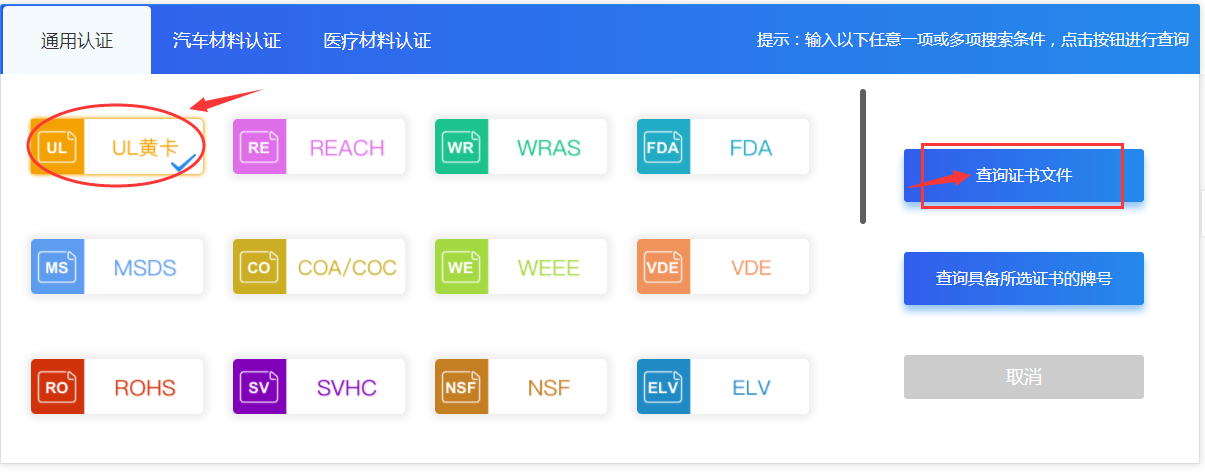Click the pink RE badge icon
The height and width of the screenshot is (473, 1205).
[x=259, y=147]
